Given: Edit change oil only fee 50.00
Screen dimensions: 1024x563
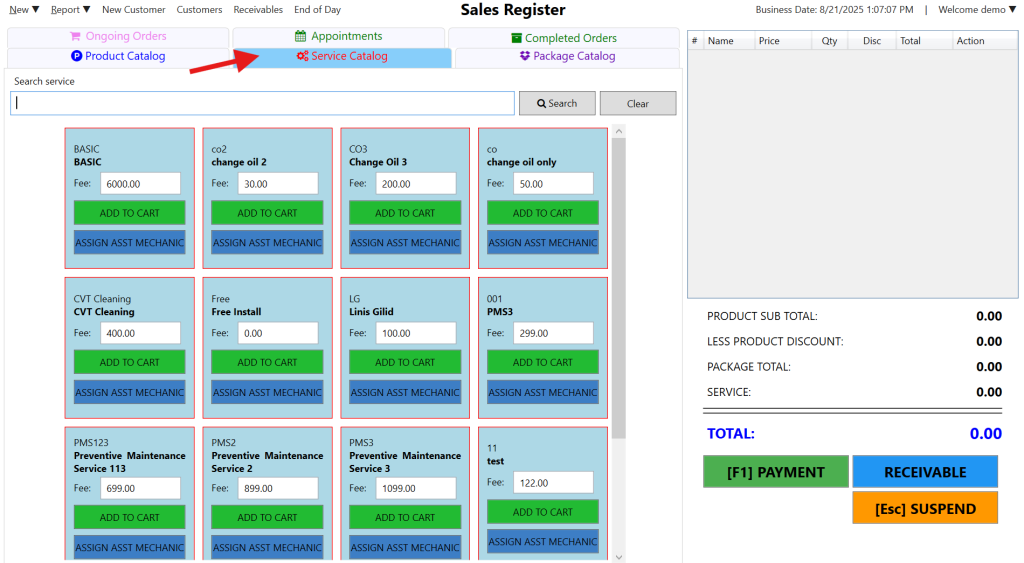Looking at the screenshot, I should [554, 184].
